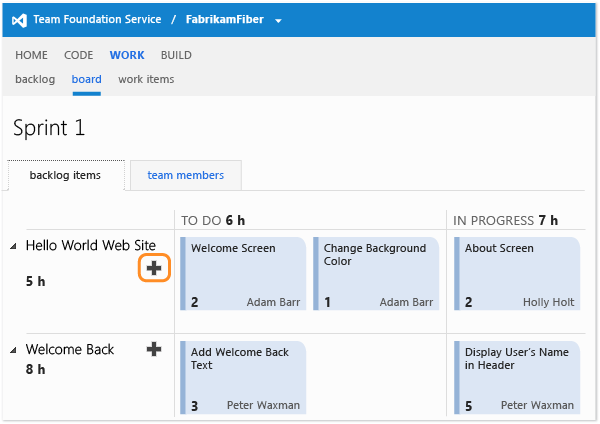
Task: Select the backlog items tab
Action: (66, 175)
